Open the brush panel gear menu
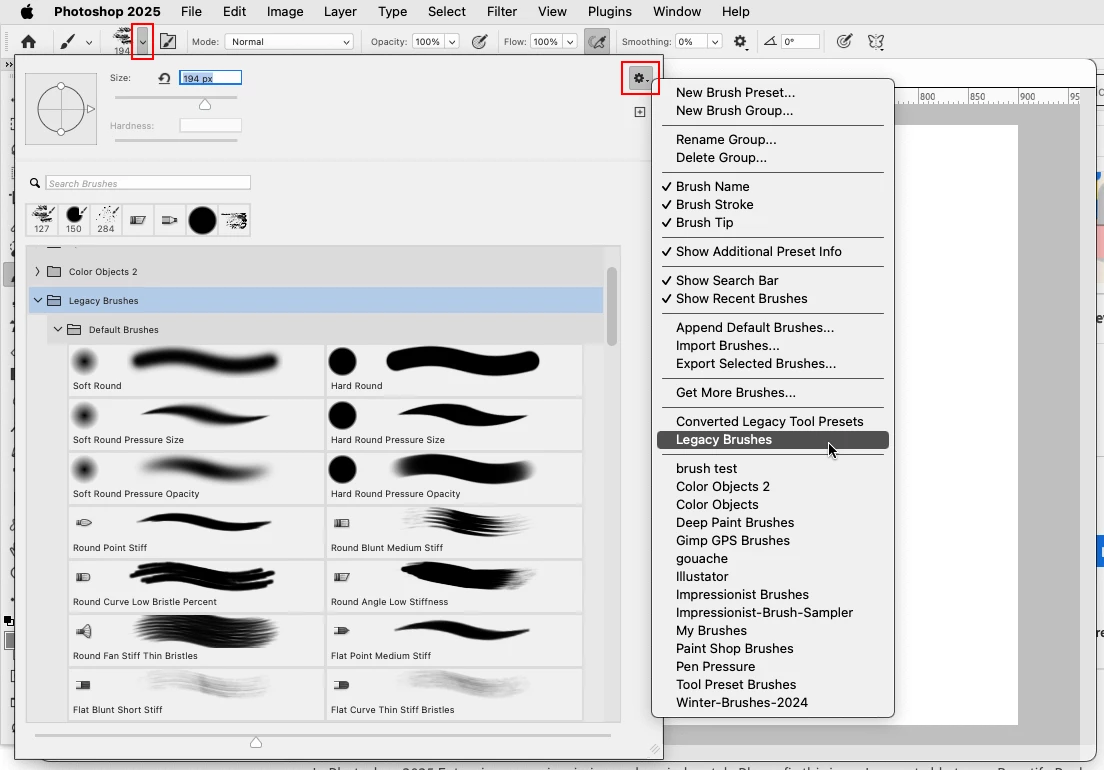Image resolution: width=1104 pixels, height=770 pixels. pyautogui.click(x=639, y=78)
